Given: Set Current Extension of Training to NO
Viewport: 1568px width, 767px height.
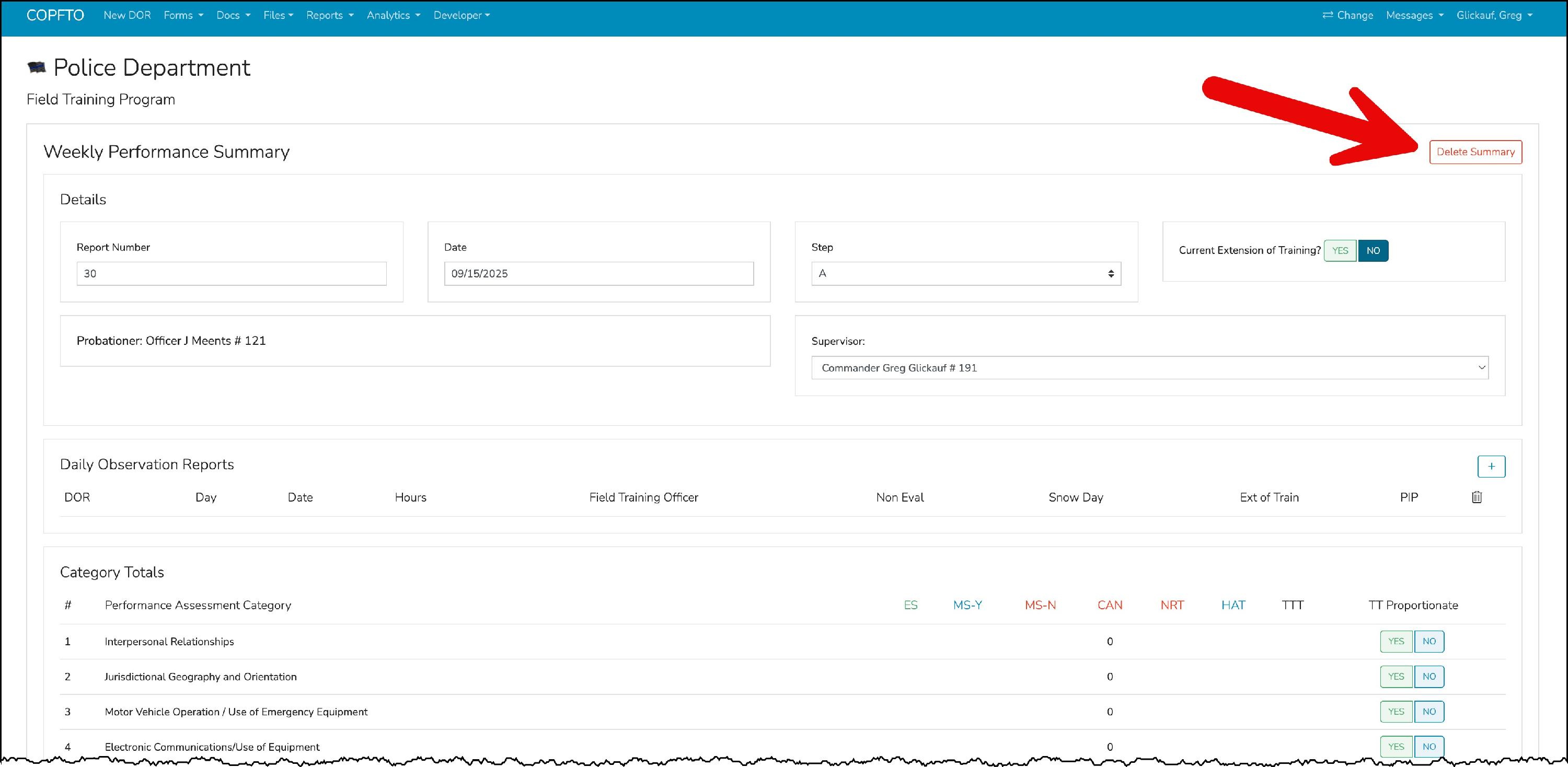Looking at the screenshot, I should 1373,251.
